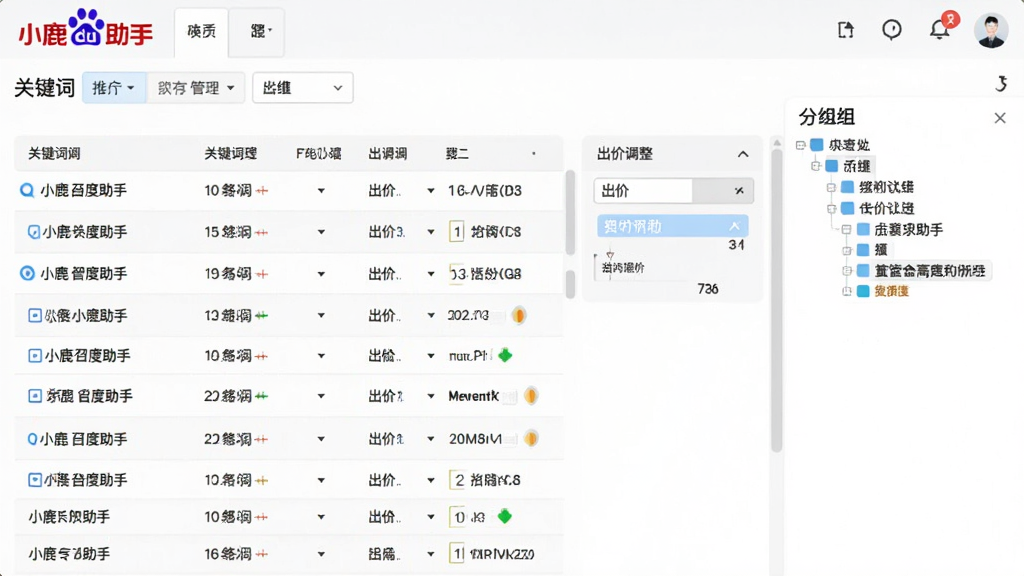Click the leading icon of the 15-count row
This screenshot has width=1024, height=576.
[x=33, y=231]
